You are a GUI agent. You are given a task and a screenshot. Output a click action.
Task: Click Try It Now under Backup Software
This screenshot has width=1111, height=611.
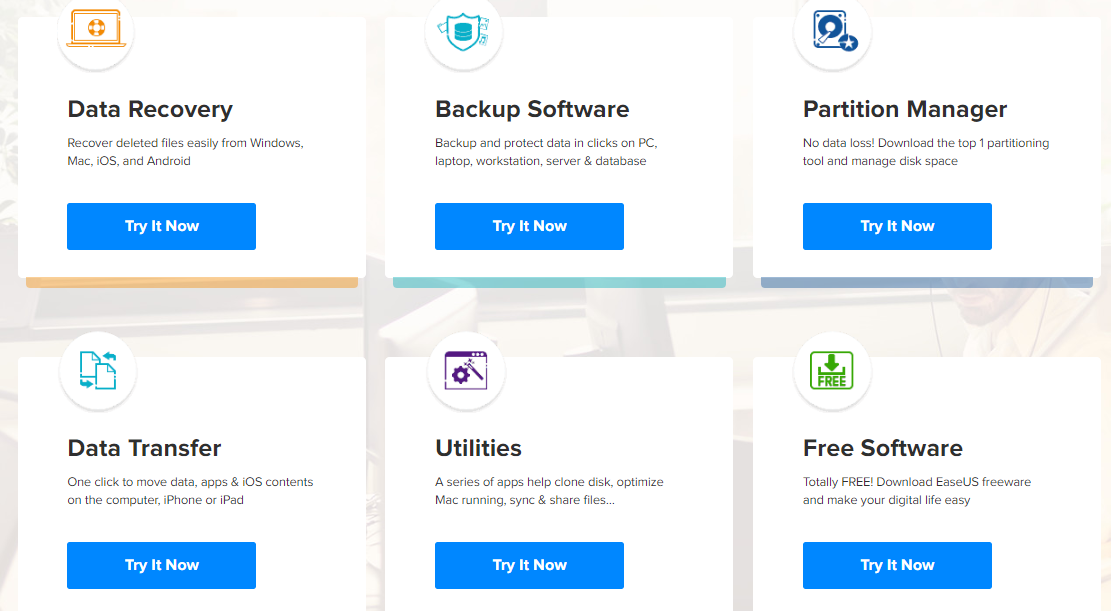point(529,226)
